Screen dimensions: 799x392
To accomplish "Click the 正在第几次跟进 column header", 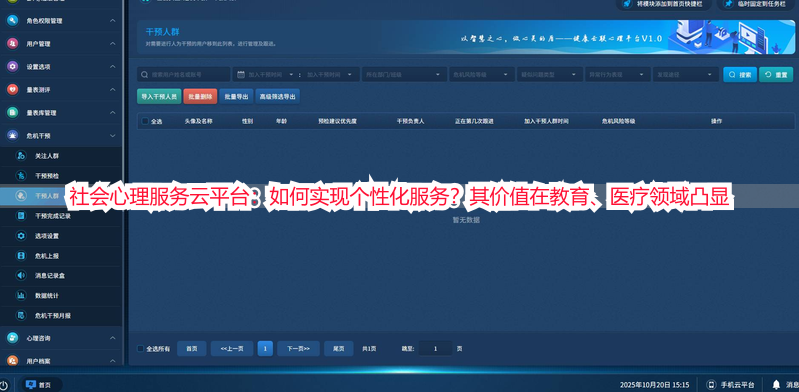I will [474, 121].
